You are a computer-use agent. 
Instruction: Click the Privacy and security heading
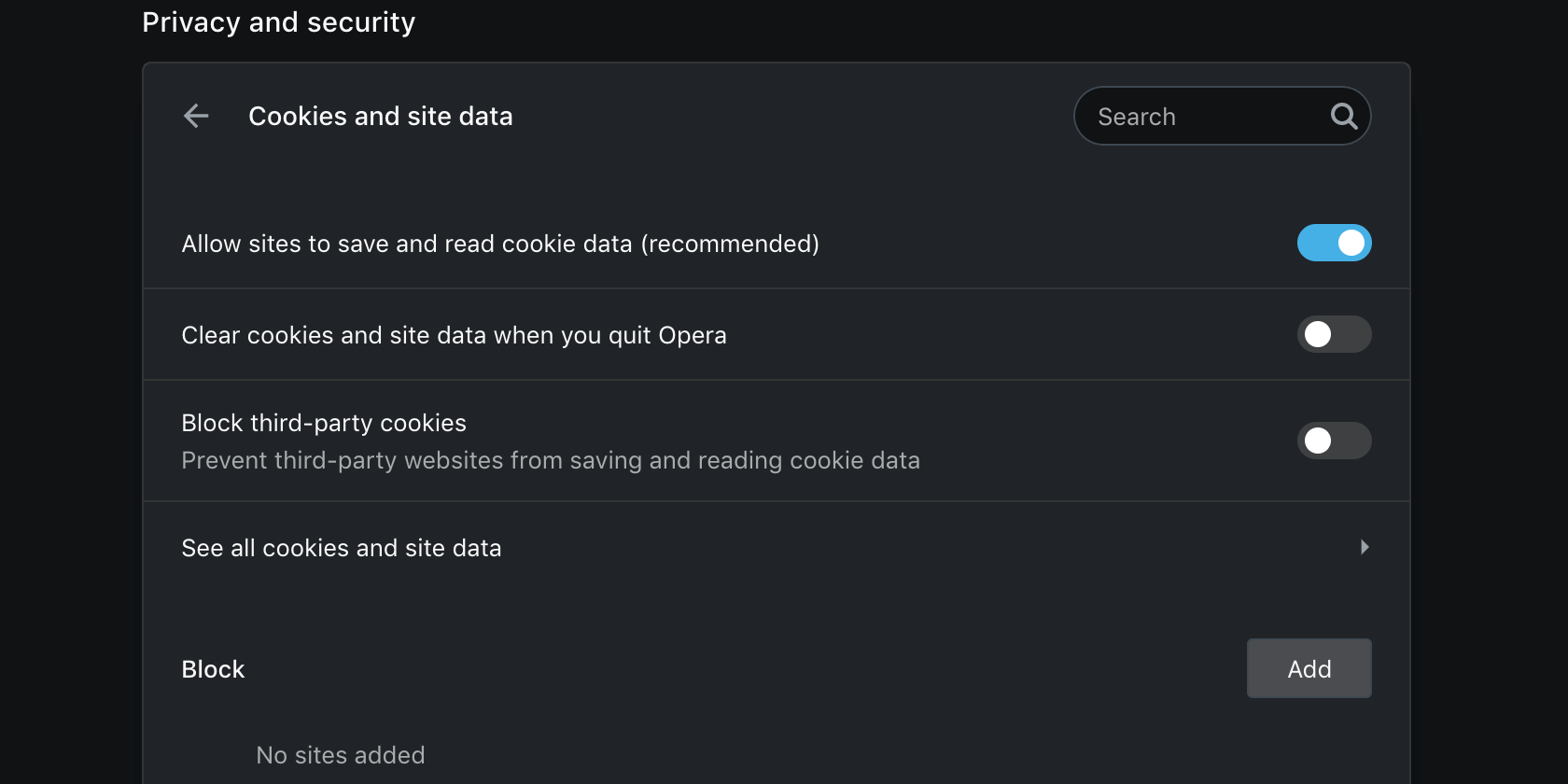point(278,21)
